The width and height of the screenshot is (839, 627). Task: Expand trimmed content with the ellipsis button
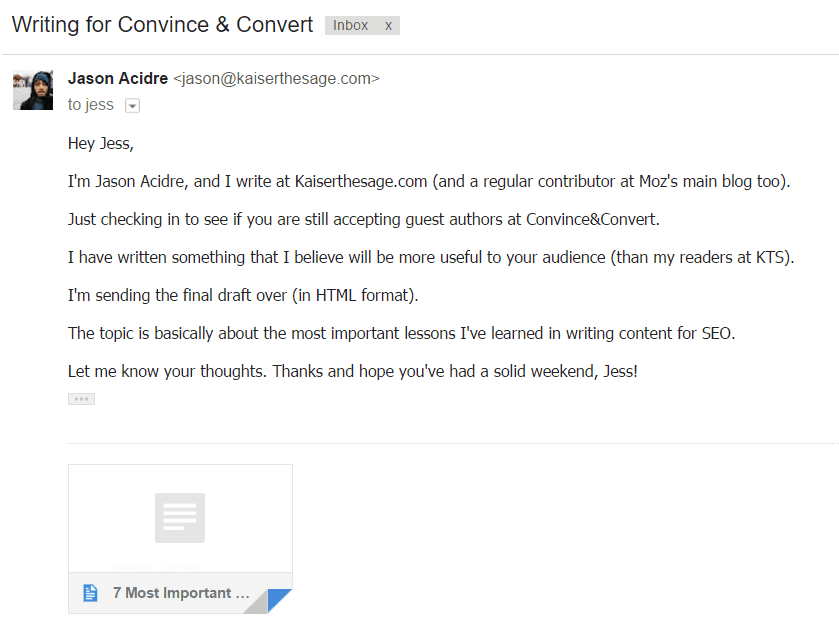click(81, 399)
